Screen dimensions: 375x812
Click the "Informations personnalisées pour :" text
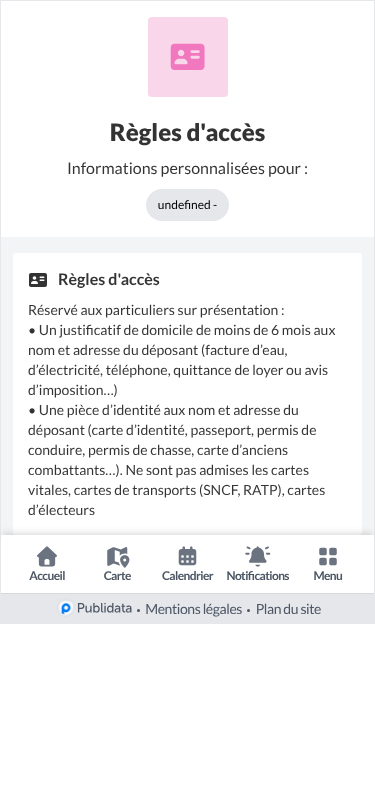(188, 169)
